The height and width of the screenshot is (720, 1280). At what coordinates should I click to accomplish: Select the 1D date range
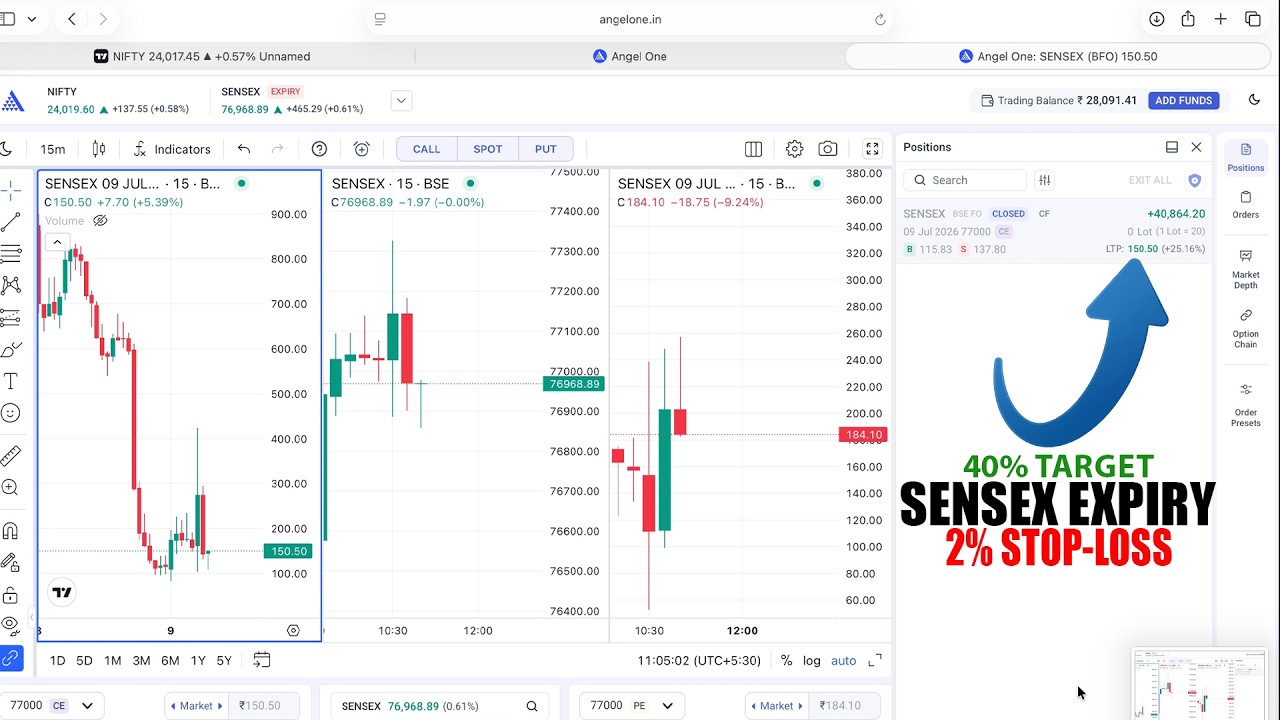click(x=57, y=660)
